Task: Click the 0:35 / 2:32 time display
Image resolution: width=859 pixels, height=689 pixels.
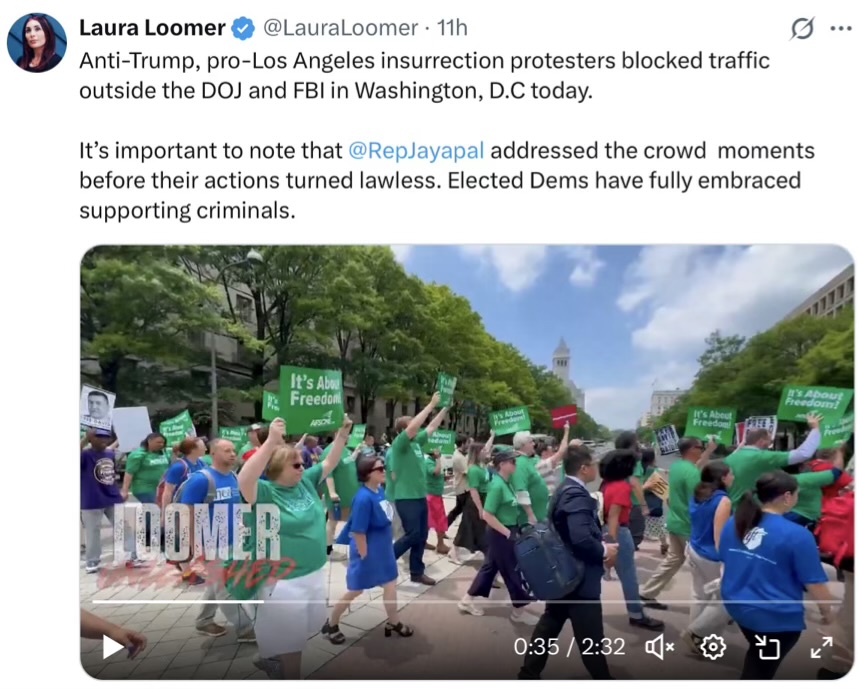Action: point(570,647)
